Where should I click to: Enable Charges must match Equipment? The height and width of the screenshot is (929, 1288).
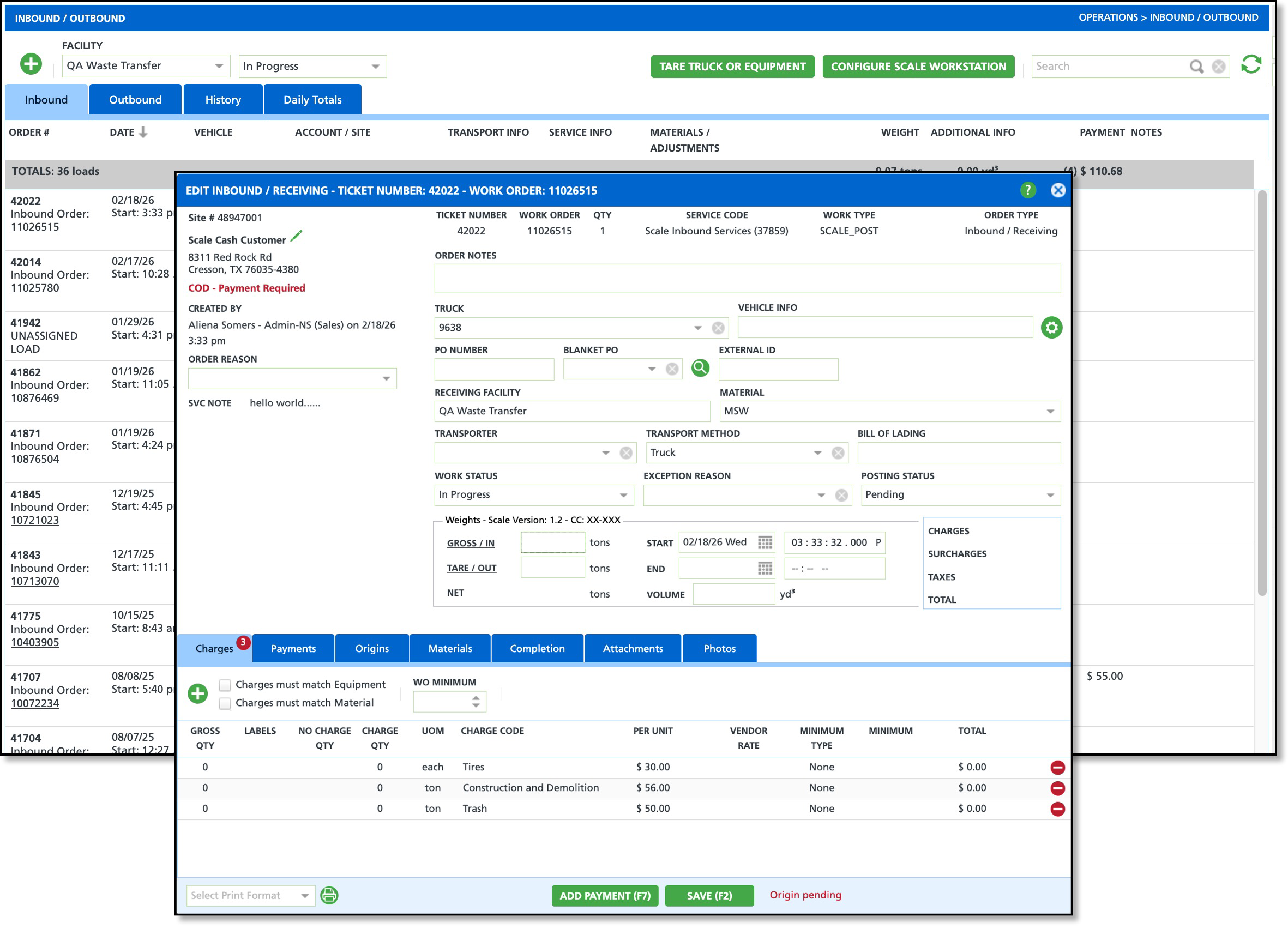225,685
